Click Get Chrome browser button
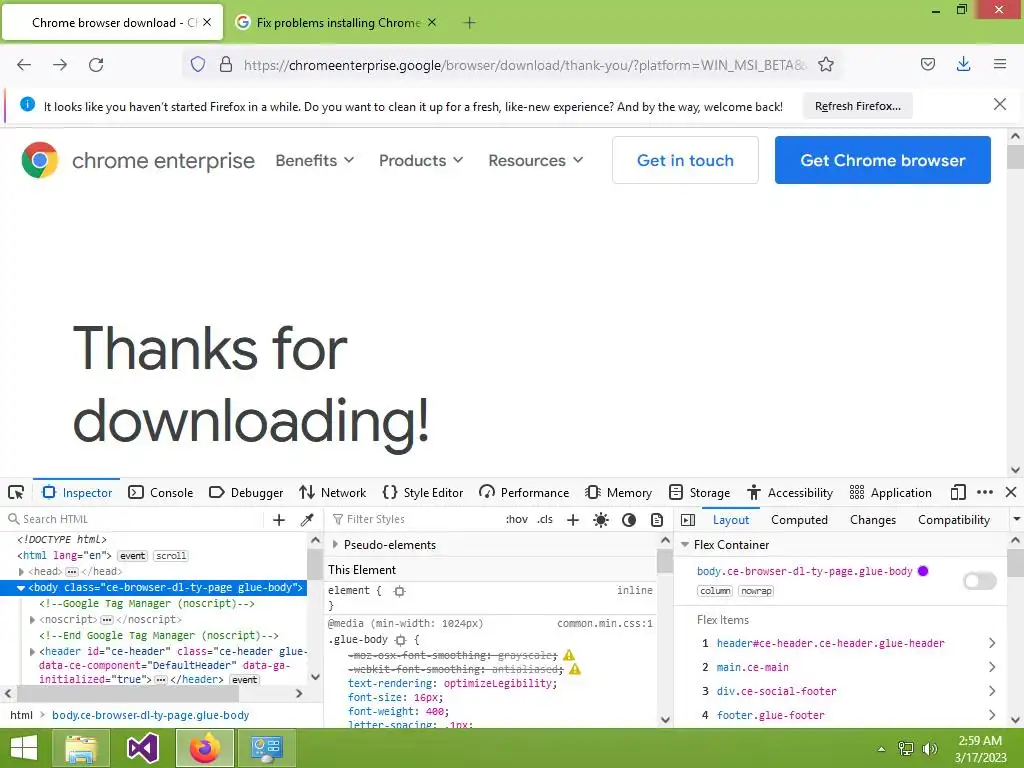This screenshot has width=1024, height=768. (x=882, y=160)
